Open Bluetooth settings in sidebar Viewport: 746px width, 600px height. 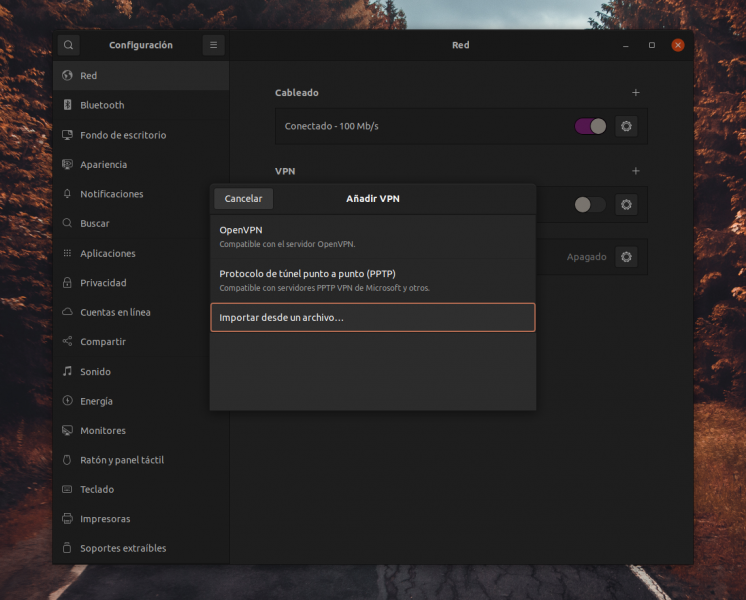[x=102, y=105]
